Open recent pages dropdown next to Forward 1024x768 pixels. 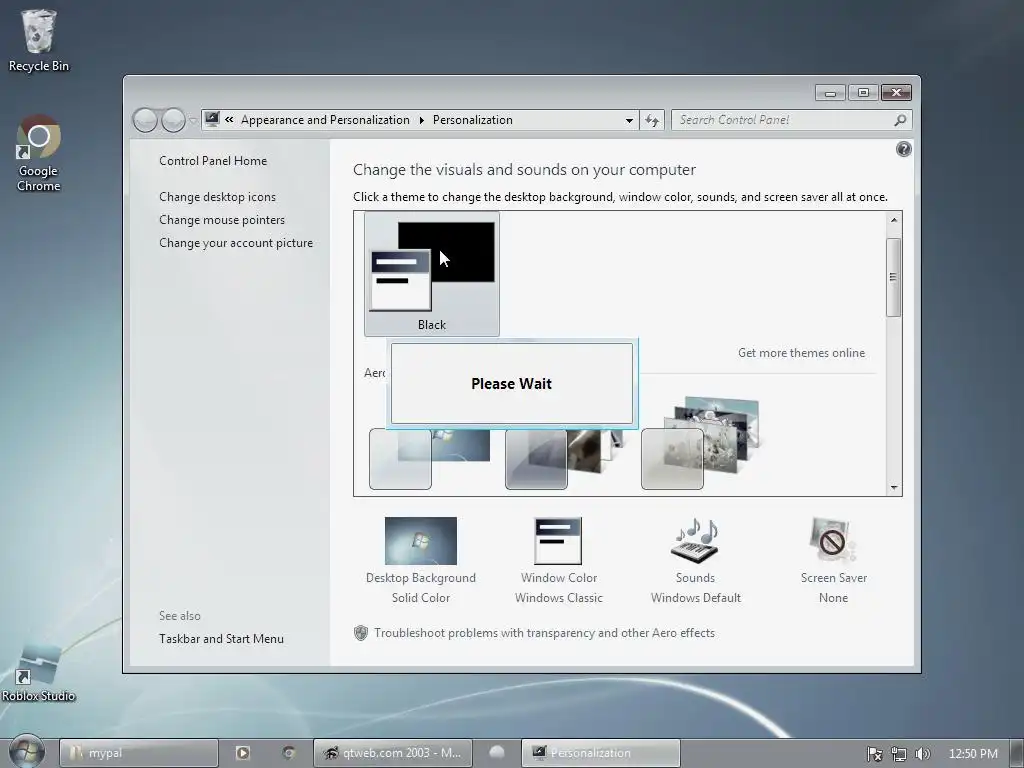(193, 120)
